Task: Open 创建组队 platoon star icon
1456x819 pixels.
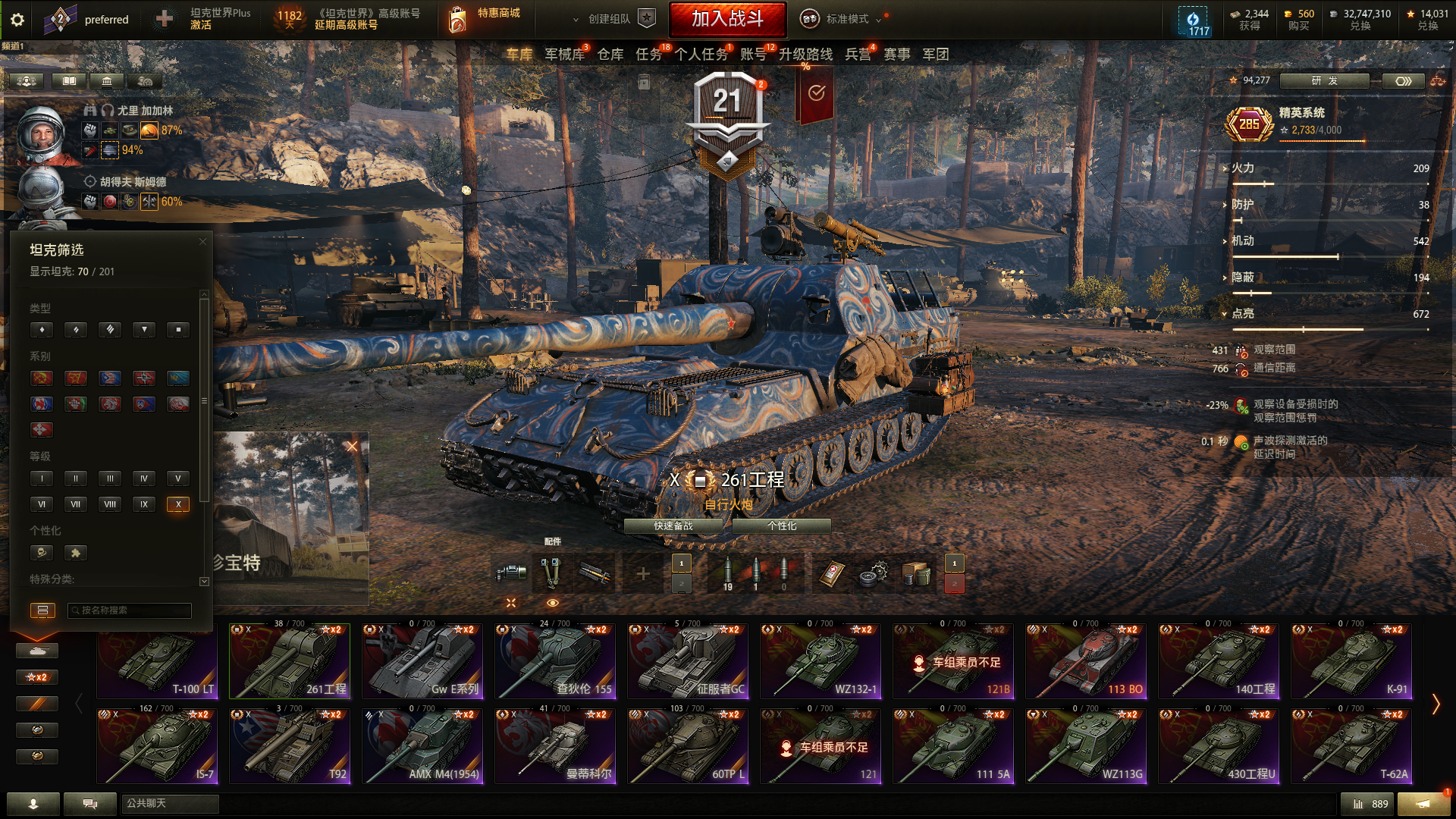Action: (646, 19)
